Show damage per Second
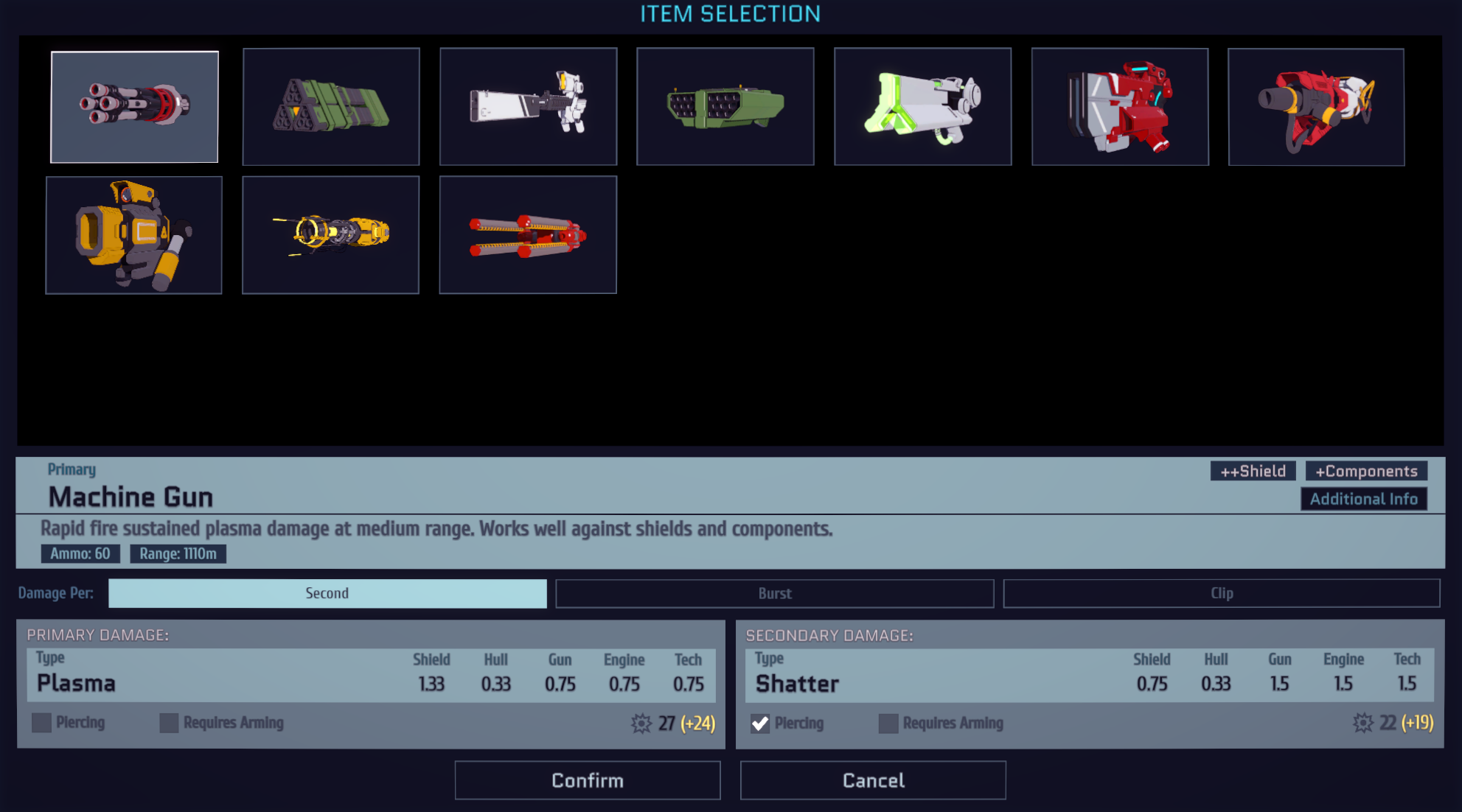The image size is (1462, 812). coord(327,593)
